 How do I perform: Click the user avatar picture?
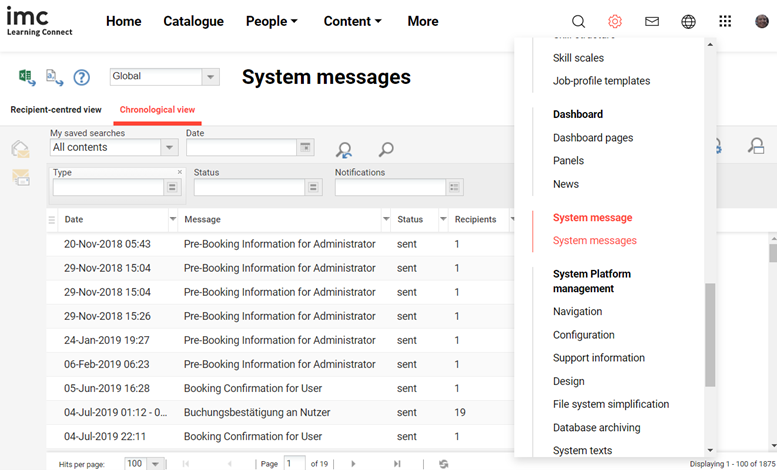pyautogui.click(x=762, y=21)
